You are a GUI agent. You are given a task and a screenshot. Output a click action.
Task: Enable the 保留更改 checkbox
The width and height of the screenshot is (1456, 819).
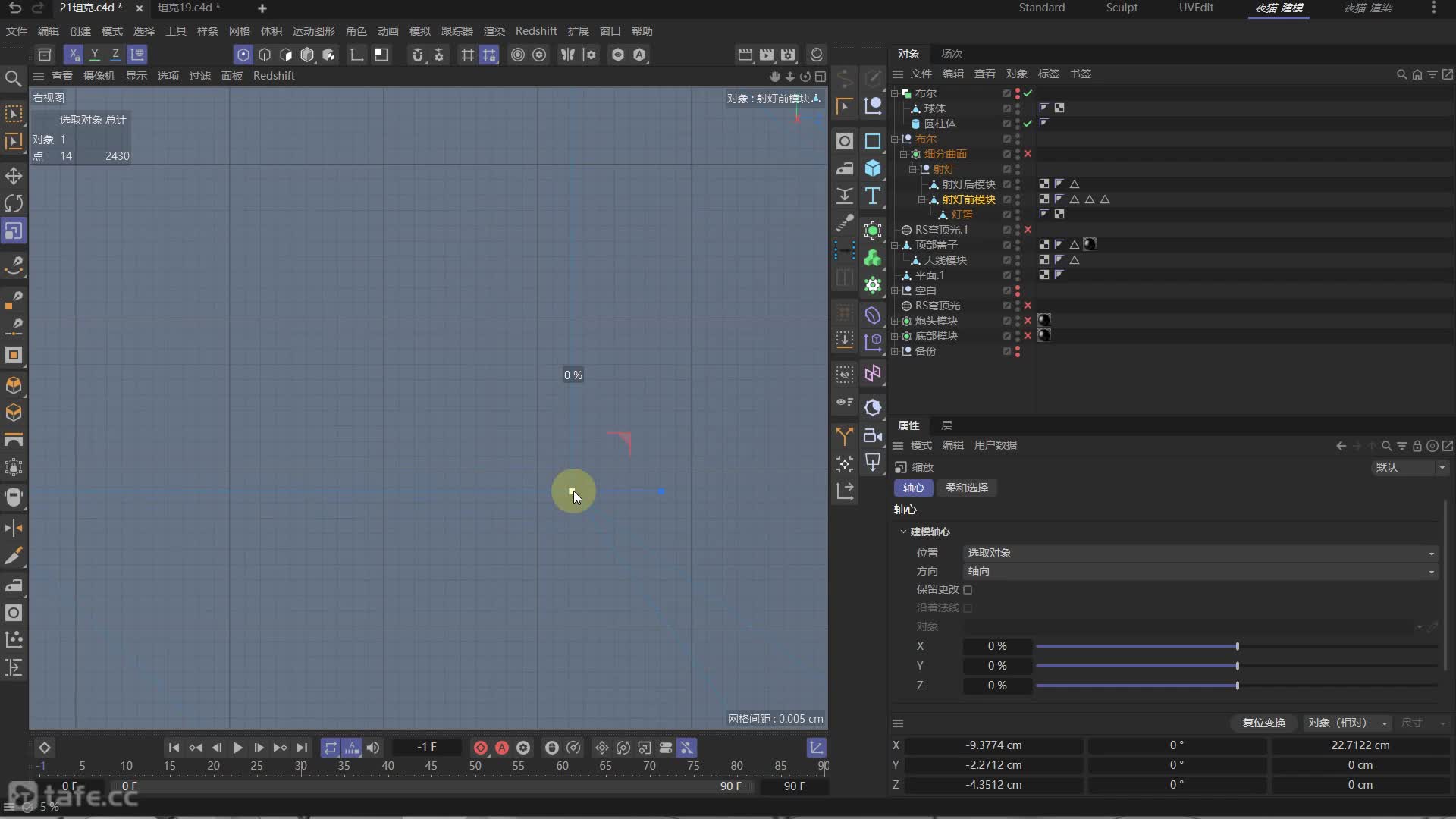point(968,589)
